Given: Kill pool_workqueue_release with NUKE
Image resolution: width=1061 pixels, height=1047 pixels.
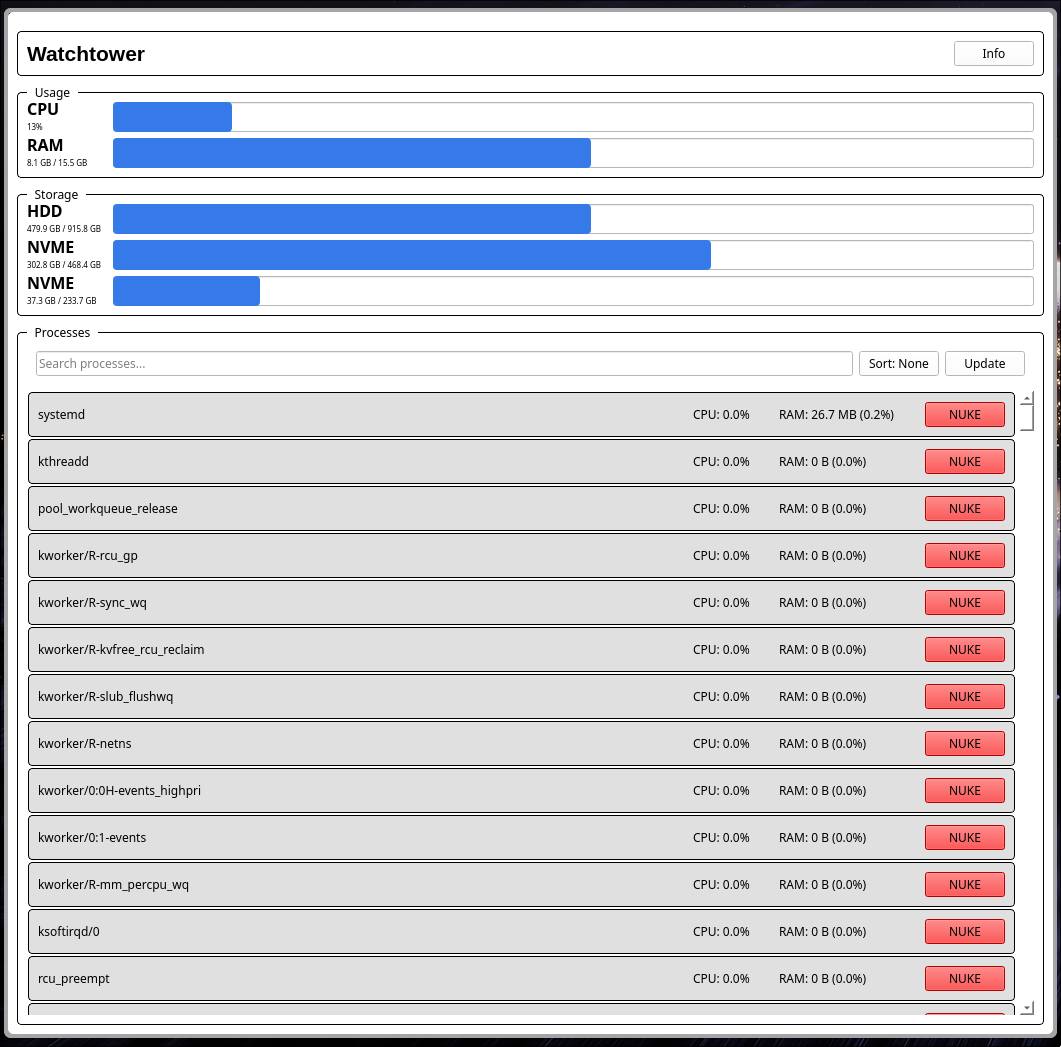Looking at the screenshot, I should point(964,508).
